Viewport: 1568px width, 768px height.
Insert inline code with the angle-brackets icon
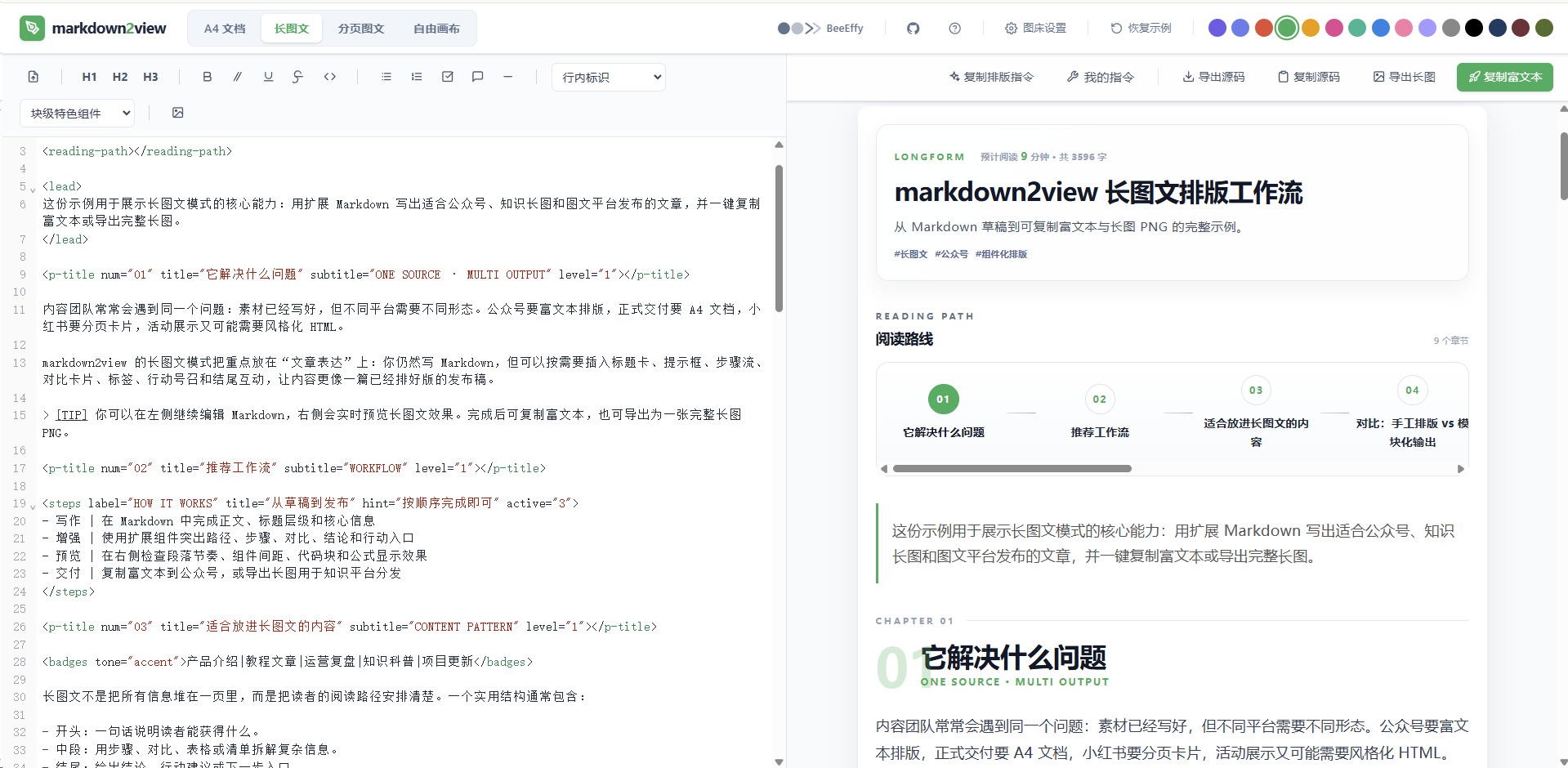pyautogui.click(x=330, y=77)
